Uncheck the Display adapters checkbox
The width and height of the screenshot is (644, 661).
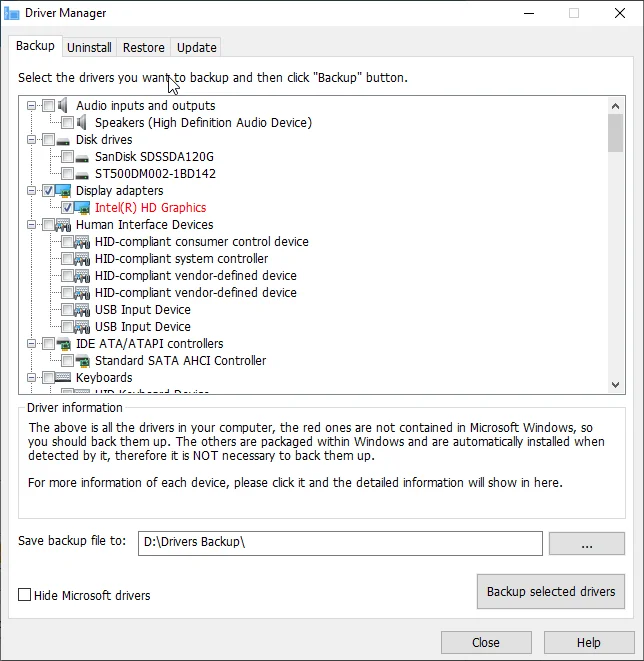coord(48,191)
